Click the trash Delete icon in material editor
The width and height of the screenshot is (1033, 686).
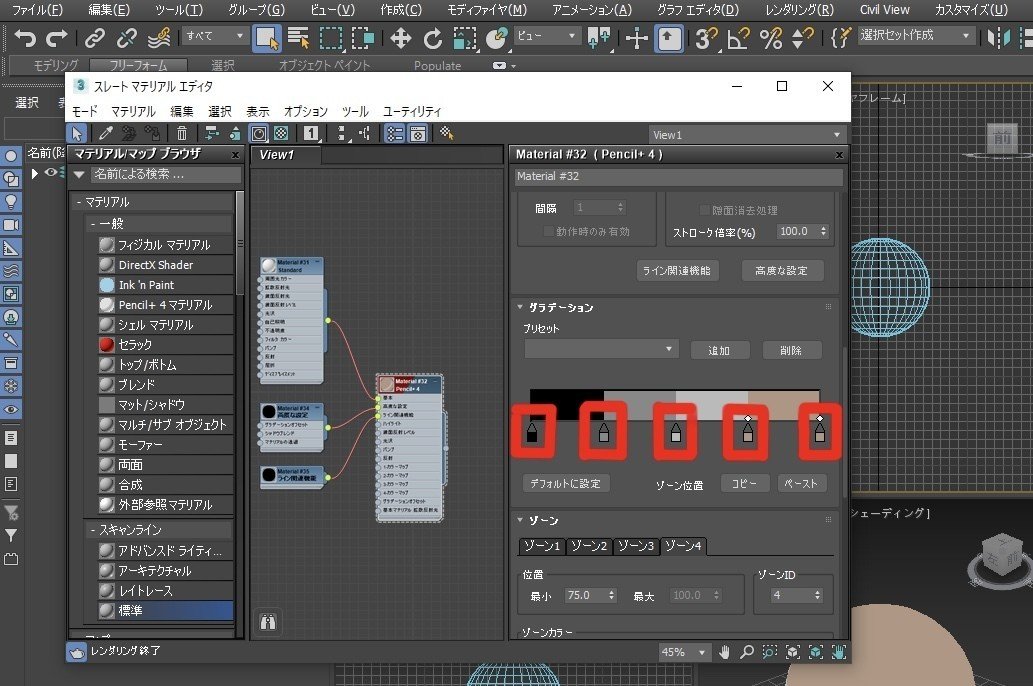(x=181, y=134)
